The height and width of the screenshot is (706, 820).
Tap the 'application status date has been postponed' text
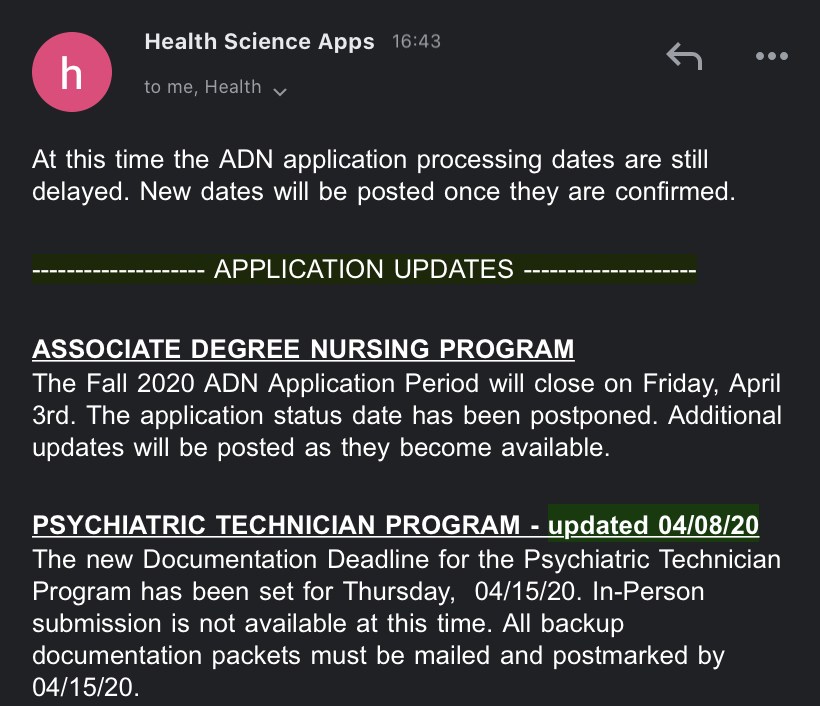tap(396, 416)
